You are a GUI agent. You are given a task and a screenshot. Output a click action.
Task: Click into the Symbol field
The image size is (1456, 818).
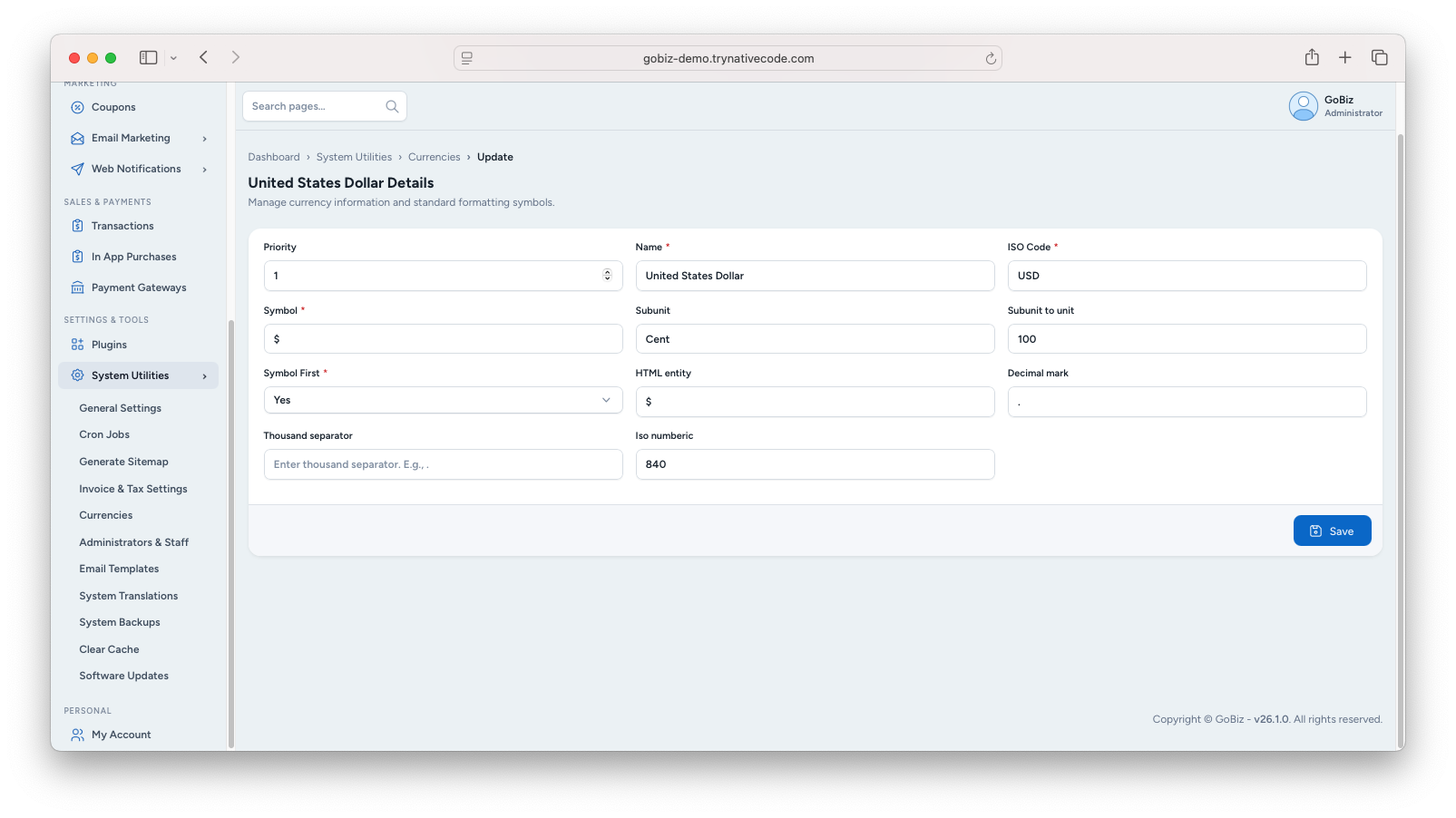443,339
